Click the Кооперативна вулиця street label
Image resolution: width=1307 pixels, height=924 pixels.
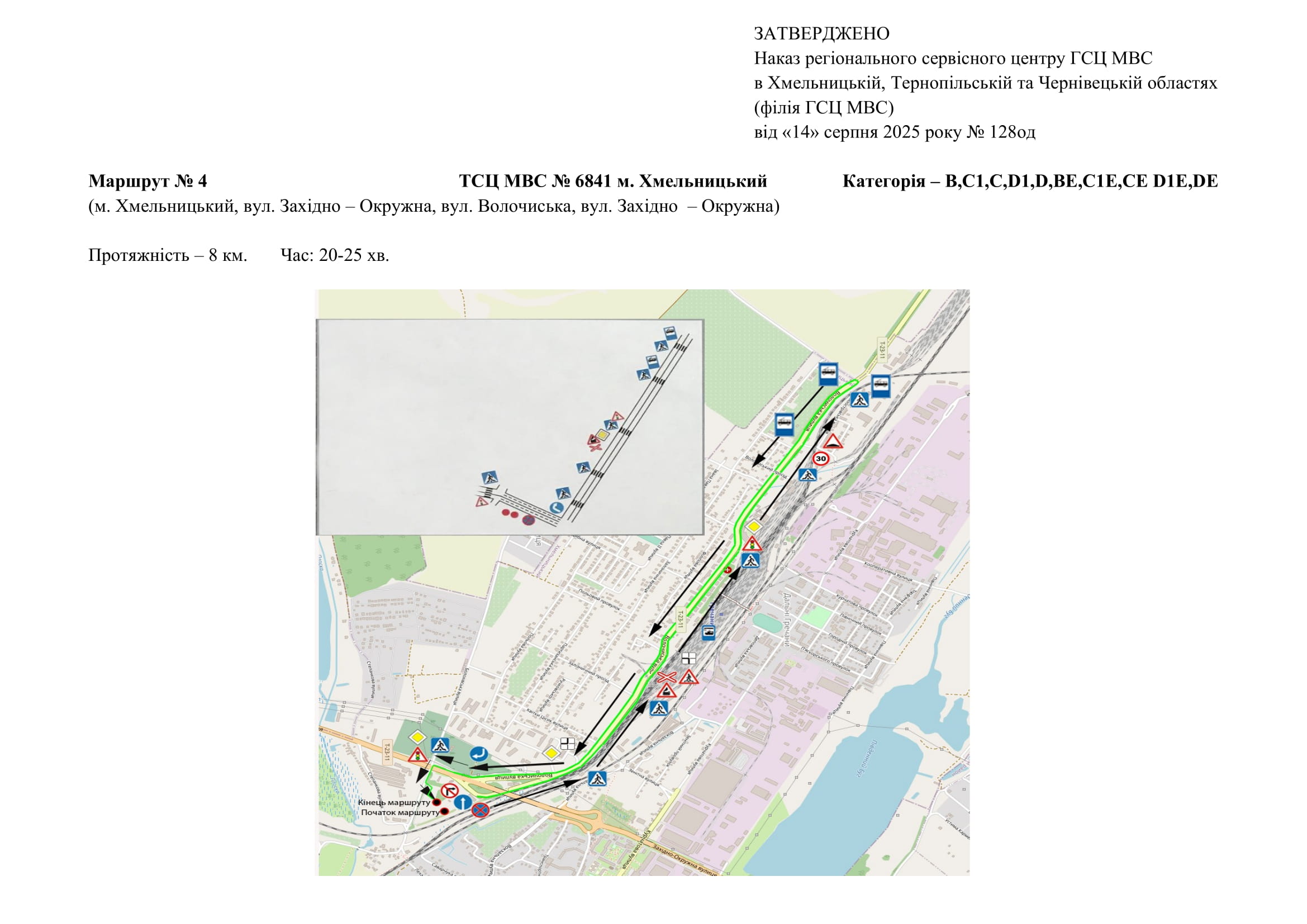[888, 571]
